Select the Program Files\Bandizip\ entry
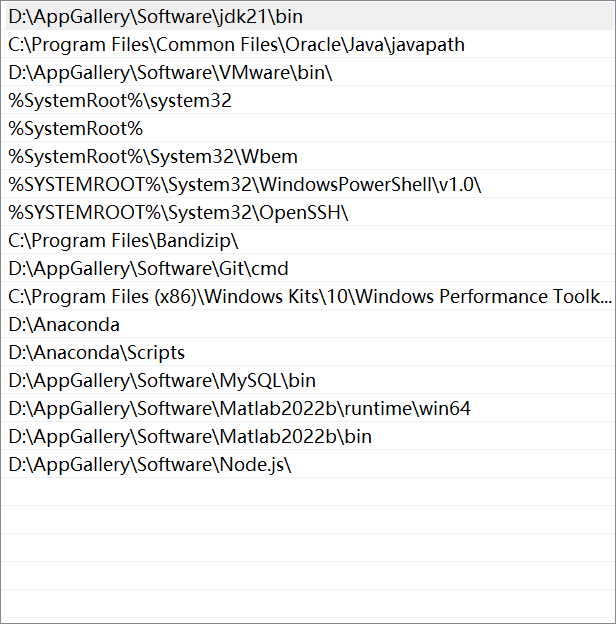The image size is (616, 624). 308,240
